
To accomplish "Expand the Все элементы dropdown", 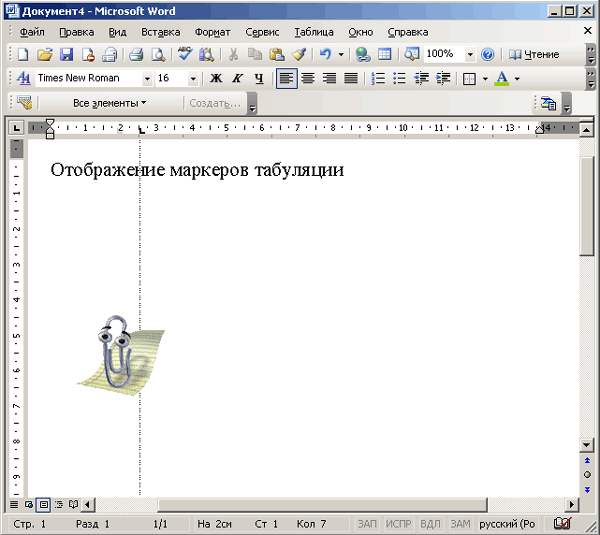I will (109, 103).
